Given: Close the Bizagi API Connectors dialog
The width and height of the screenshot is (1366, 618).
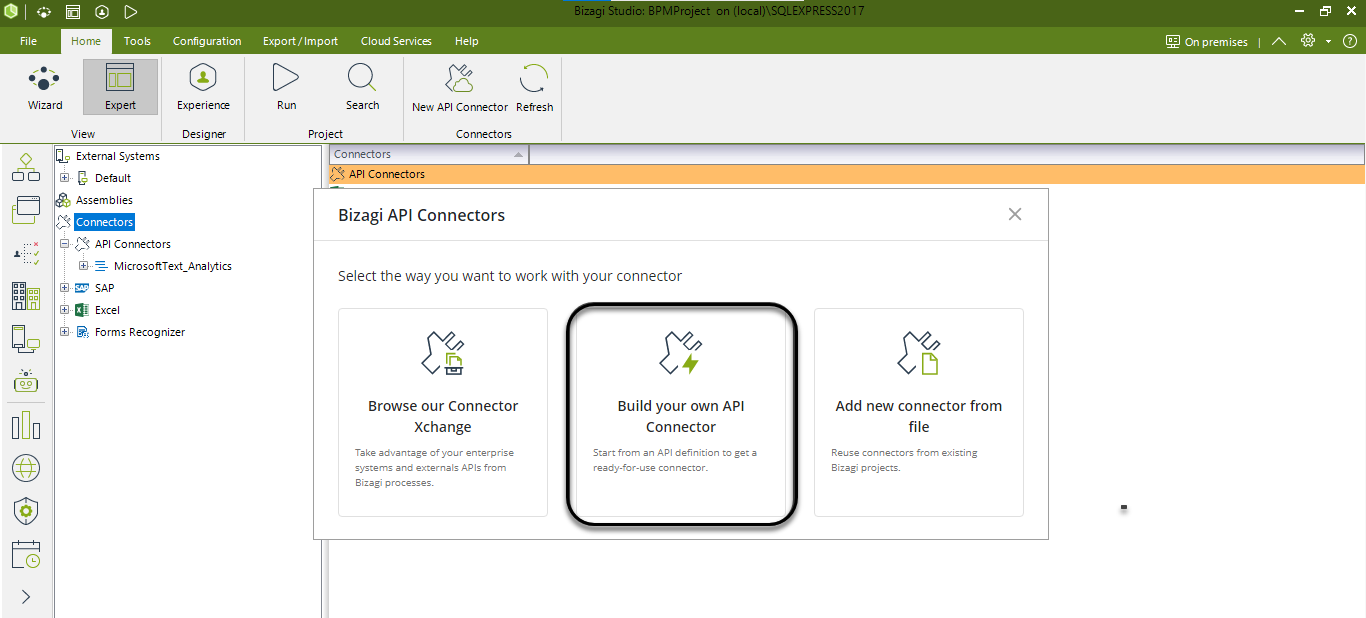Looking at the screenshot, I should point(1015,214).
